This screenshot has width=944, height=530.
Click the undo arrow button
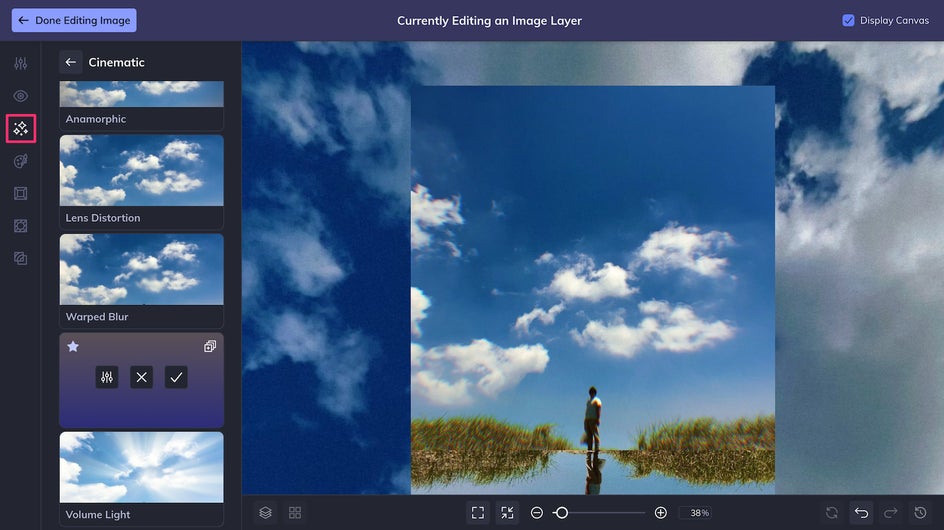[862, 513]
